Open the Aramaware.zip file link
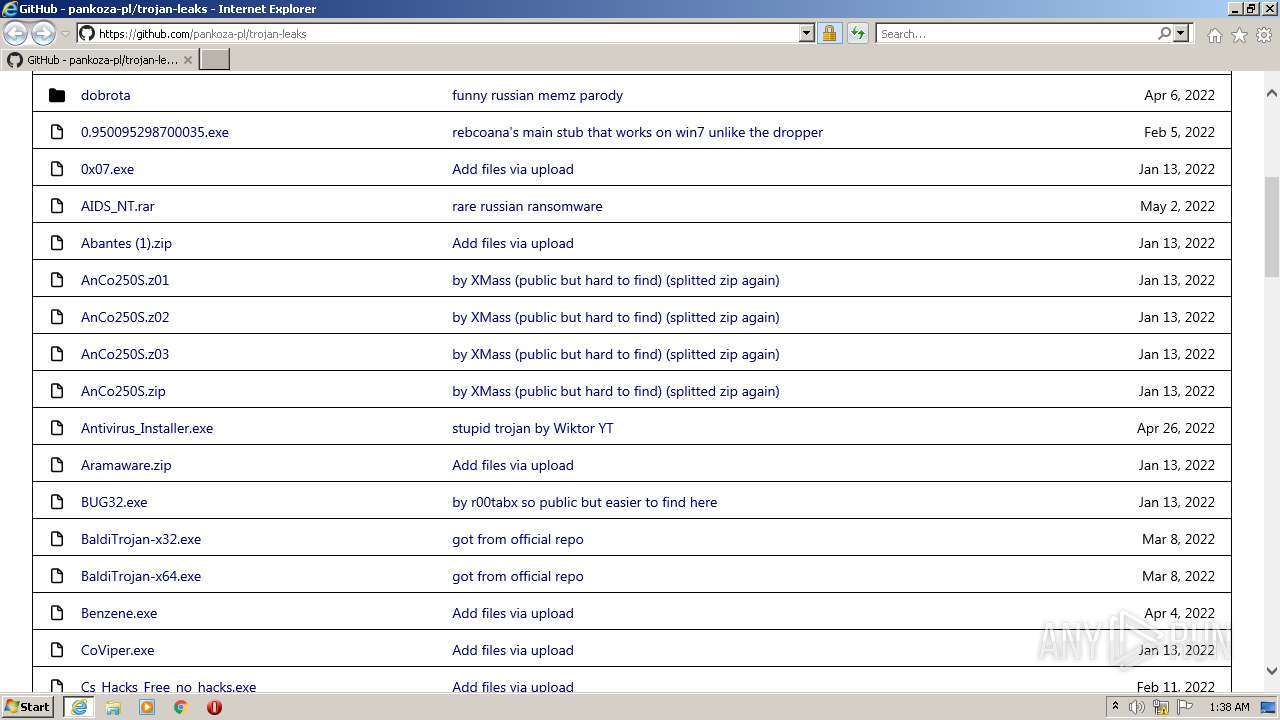 127,465
